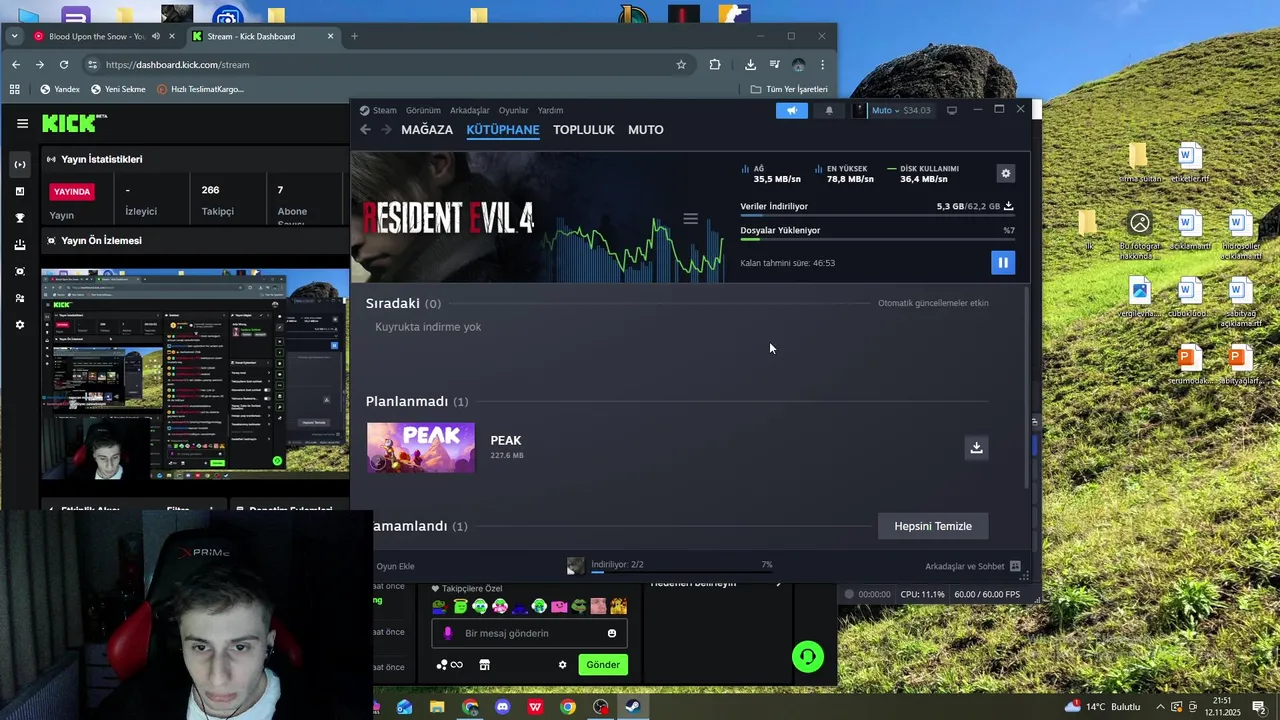1280x720 pixels.
Task: Open Chrome three-dot menu
Action: [822, 65]
